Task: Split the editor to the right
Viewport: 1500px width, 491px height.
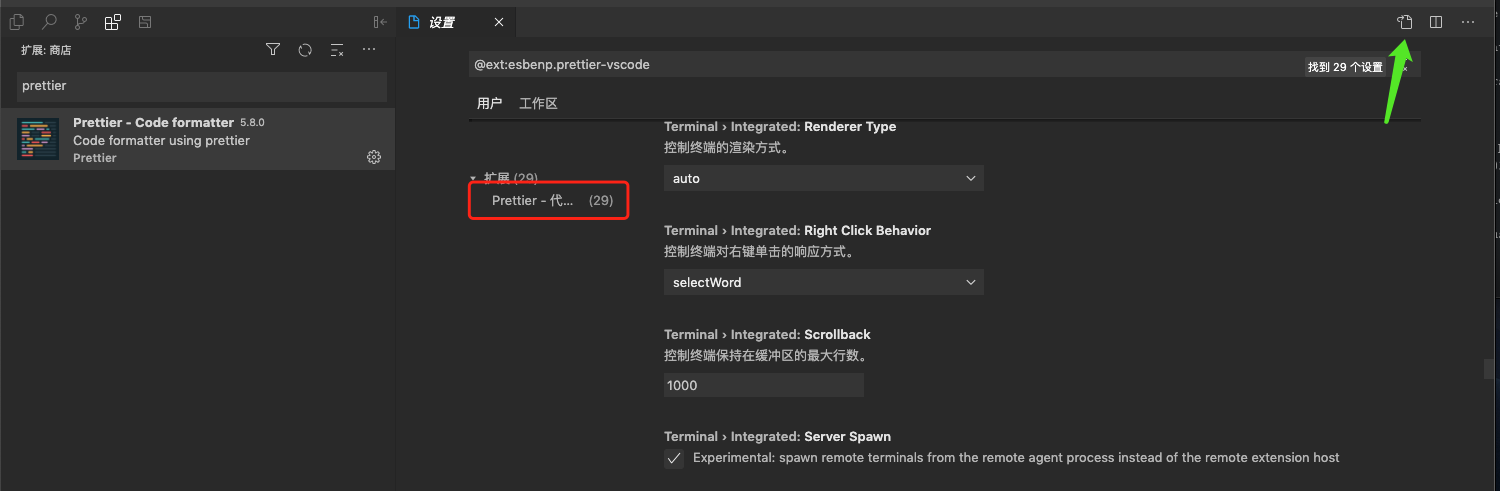Action: click(1436, 22)
